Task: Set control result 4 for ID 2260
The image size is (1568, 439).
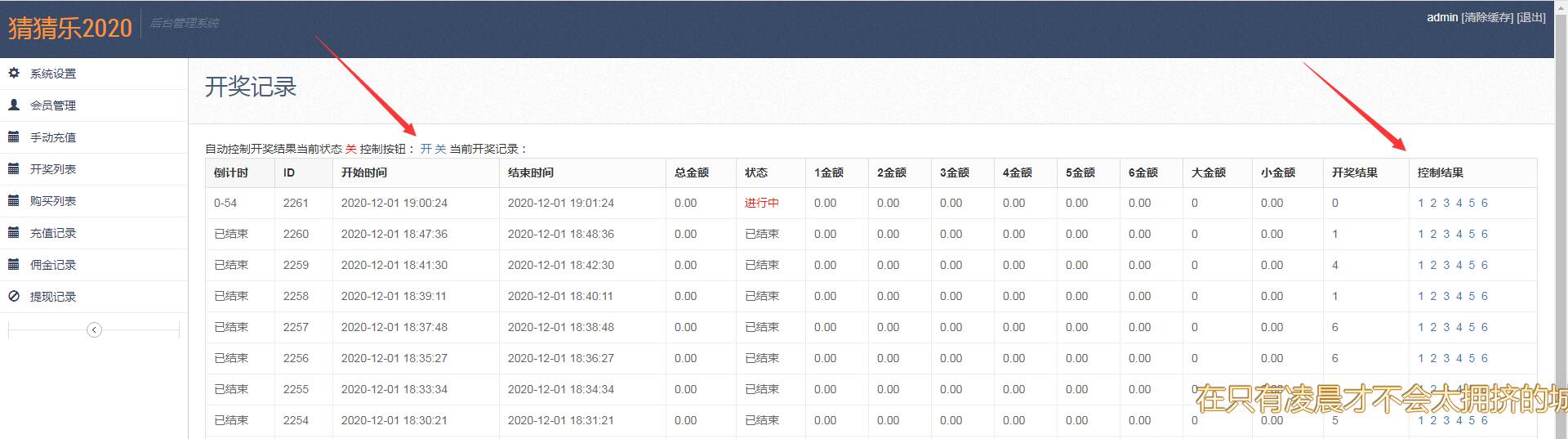Action: point(1459,234)
